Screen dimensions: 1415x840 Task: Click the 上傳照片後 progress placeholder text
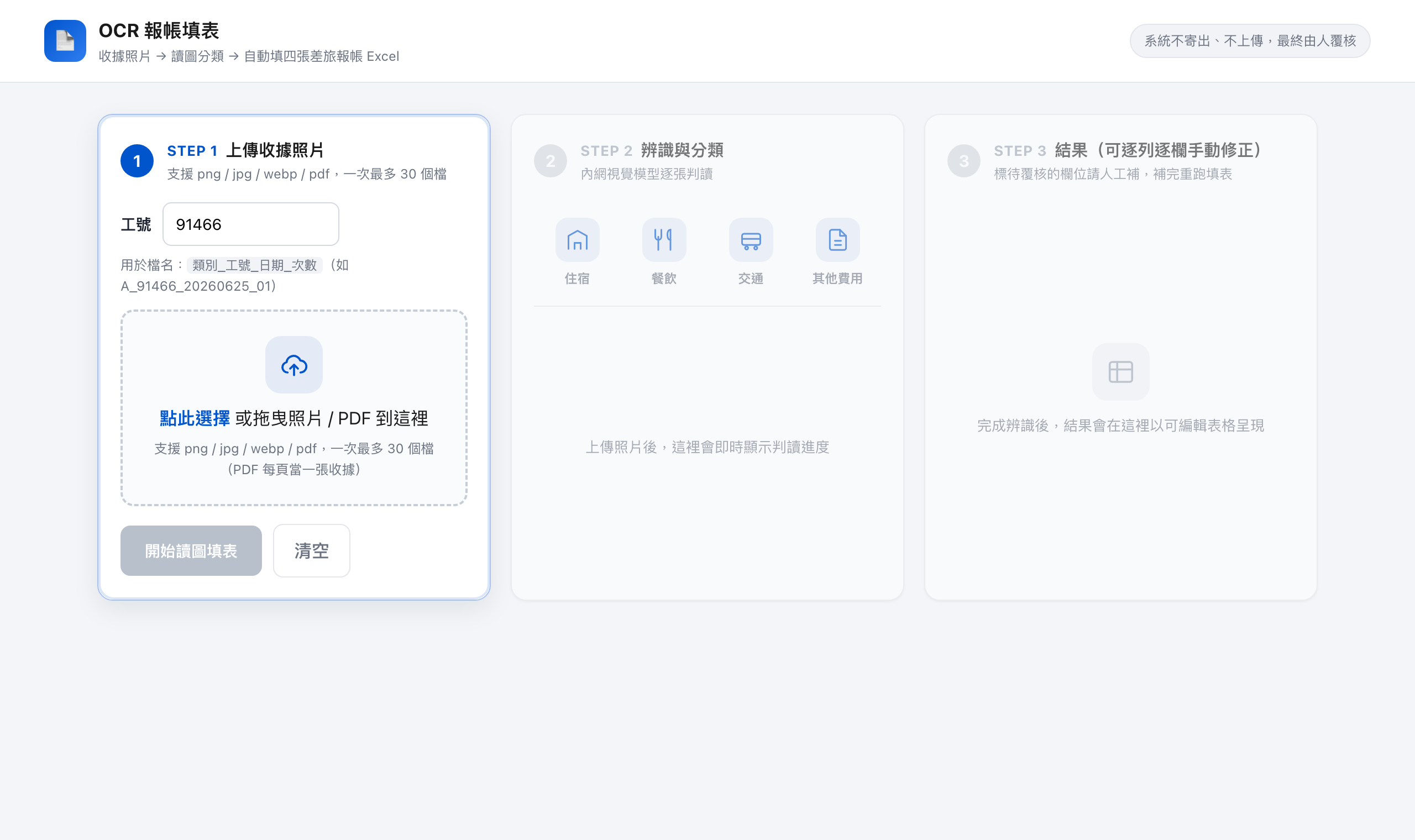[707, 447]
